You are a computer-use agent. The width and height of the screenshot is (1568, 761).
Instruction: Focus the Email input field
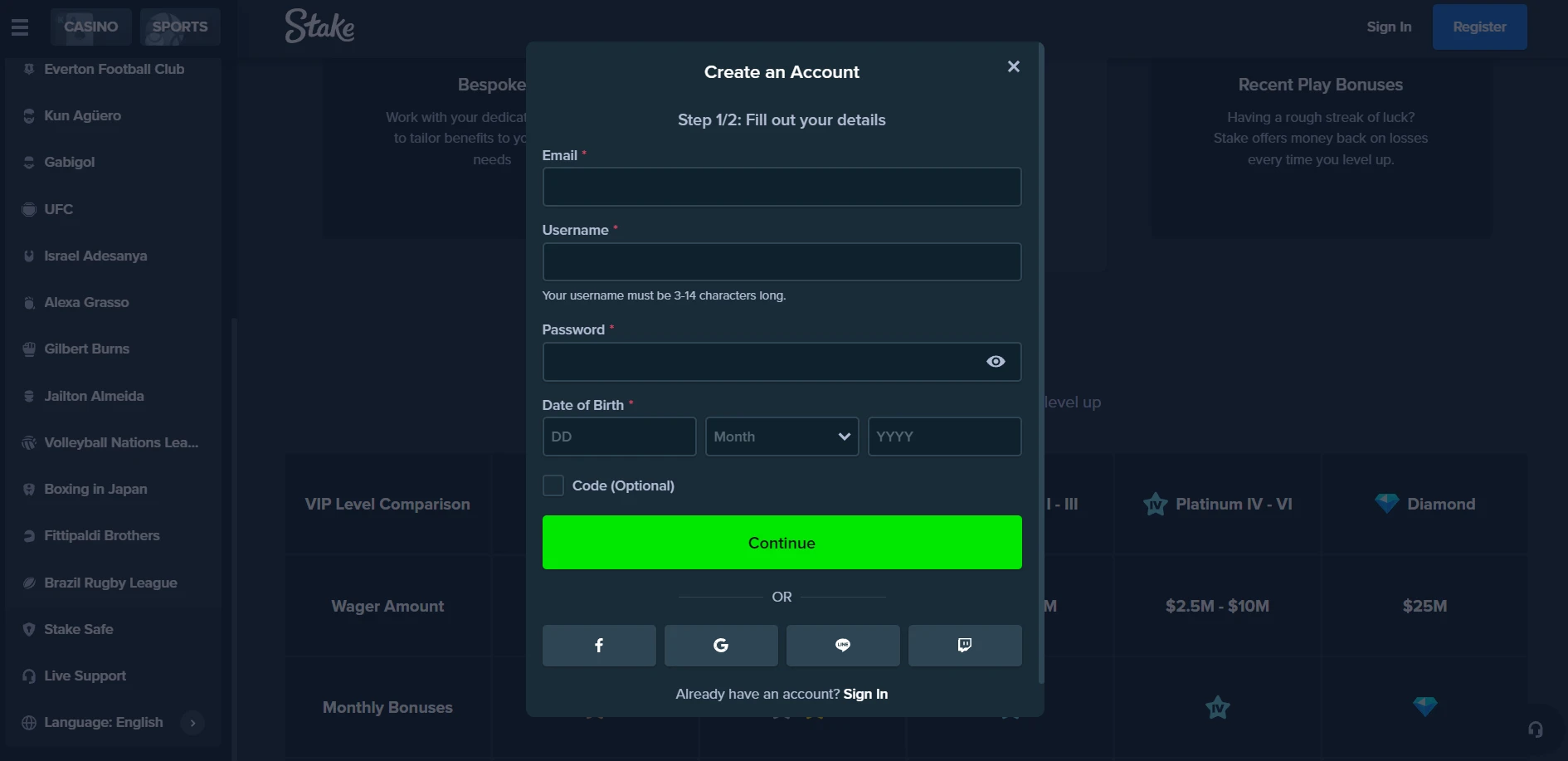(x=782, y=187)
